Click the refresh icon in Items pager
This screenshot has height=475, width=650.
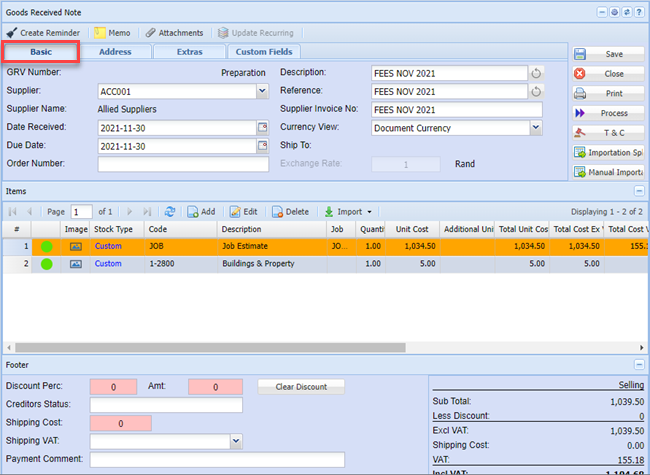[x=170, y=211]
